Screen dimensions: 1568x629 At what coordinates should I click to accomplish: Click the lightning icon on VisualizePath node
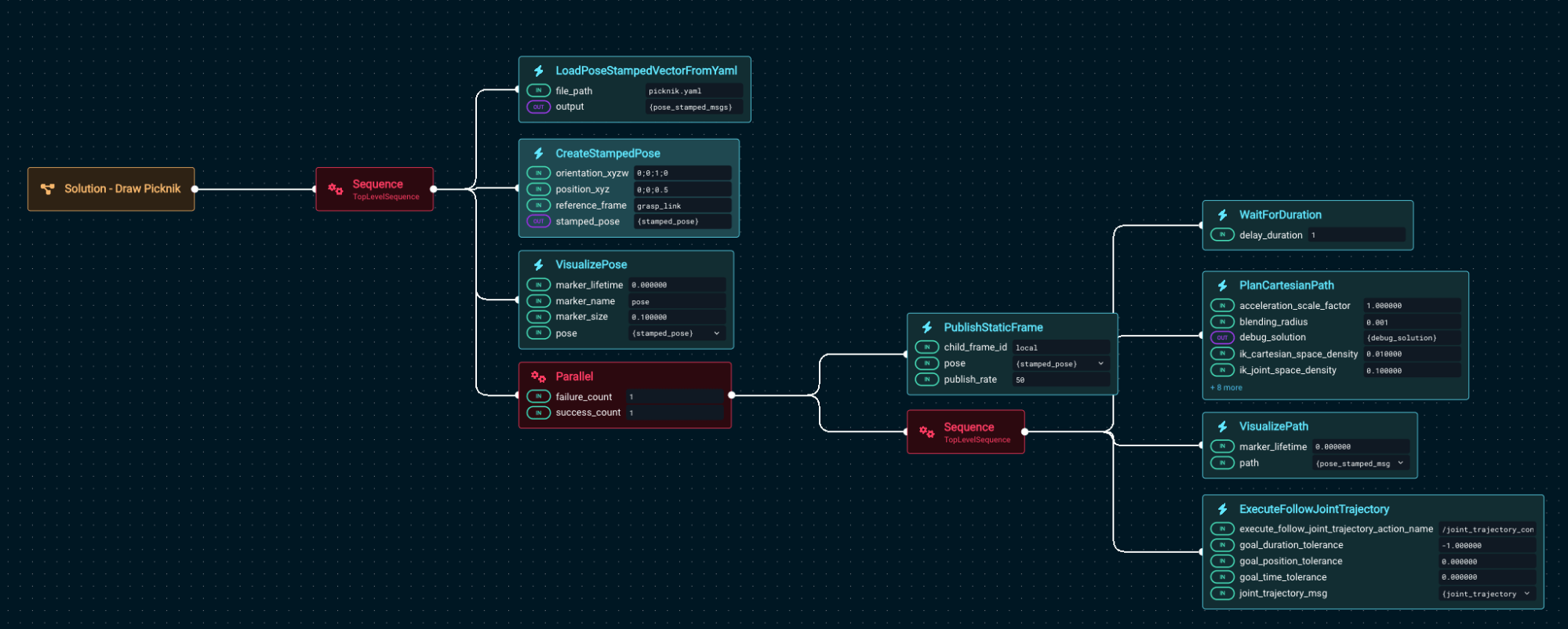pyautogui.click(x=1222, y=427)
